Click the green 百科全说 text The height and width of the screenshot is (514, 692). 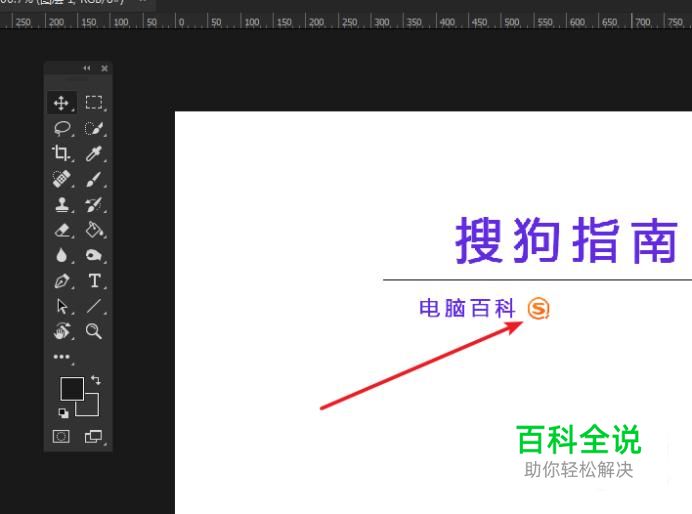point(579,439)
